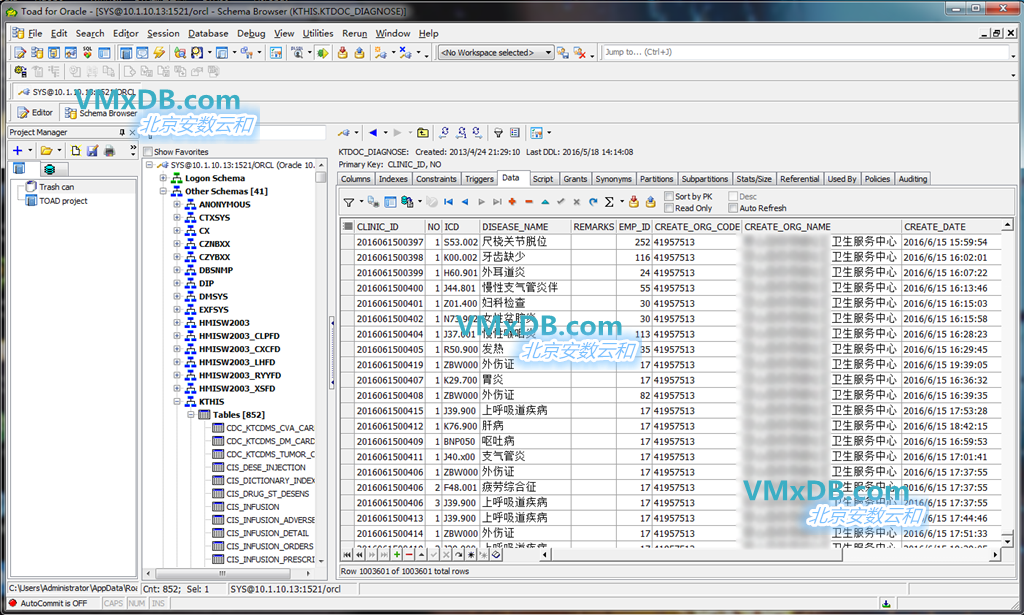
Task: Open a new SQL Editor from main toolbar
Action: [20, 53]
